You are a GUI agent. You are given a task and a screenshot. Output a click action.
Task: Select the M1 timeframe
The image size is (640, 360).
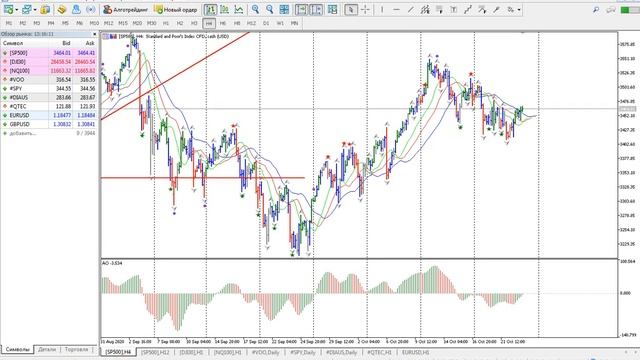9,23
